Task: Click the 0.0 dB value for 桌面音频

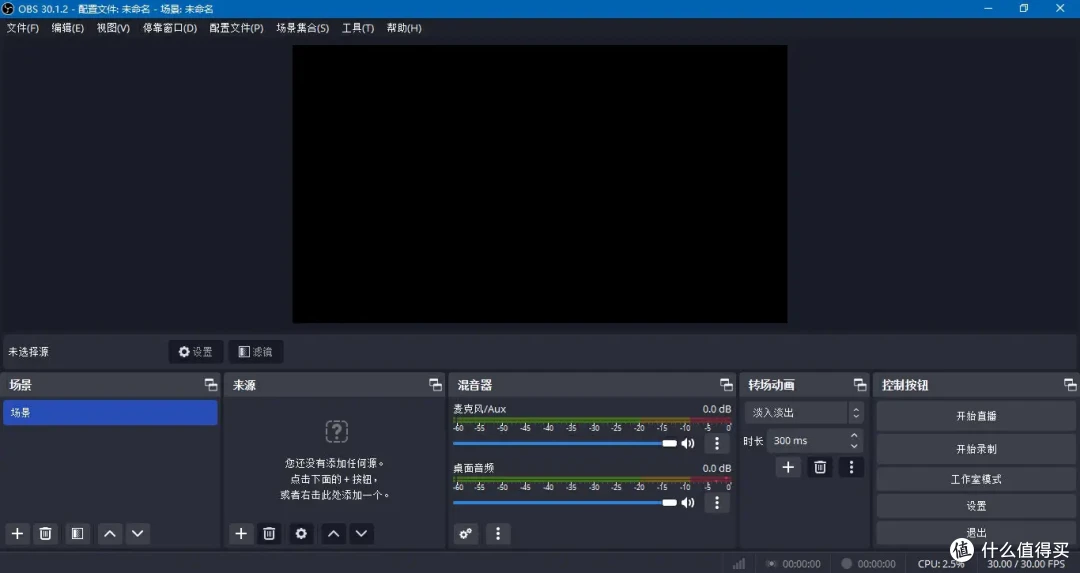Action: (717, 468)
